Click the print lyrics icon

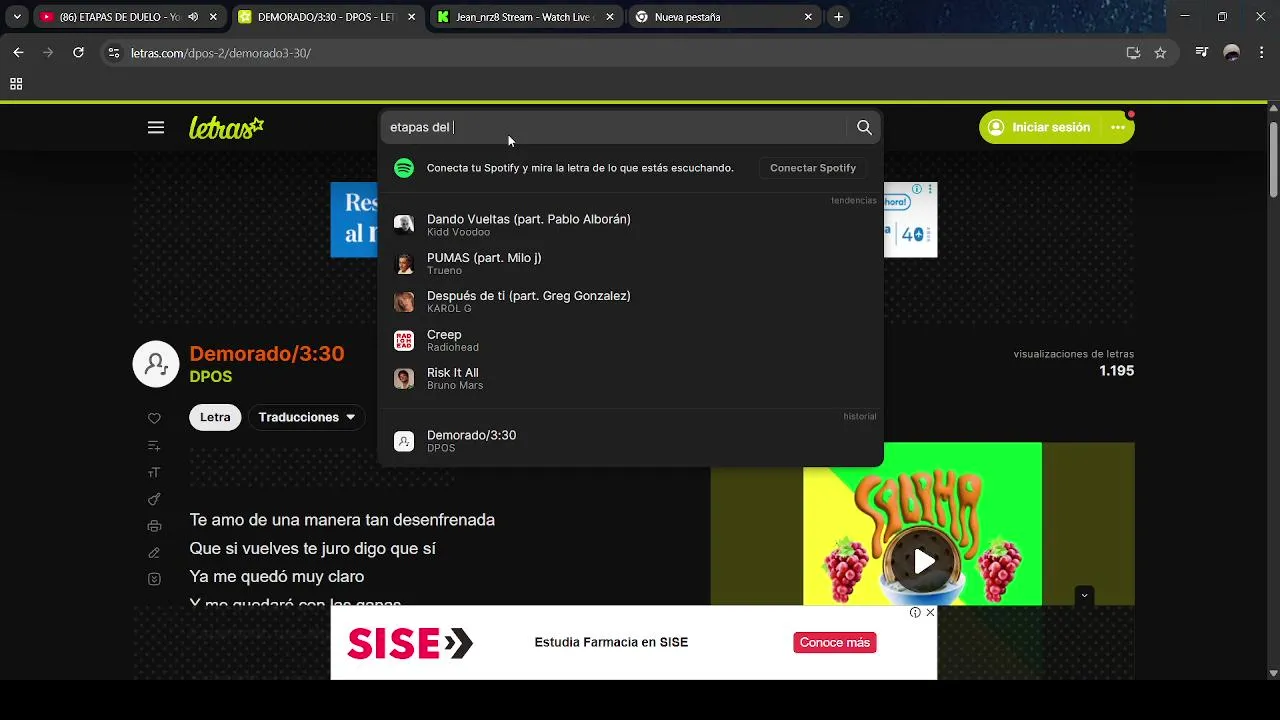(x=154, y=526)
